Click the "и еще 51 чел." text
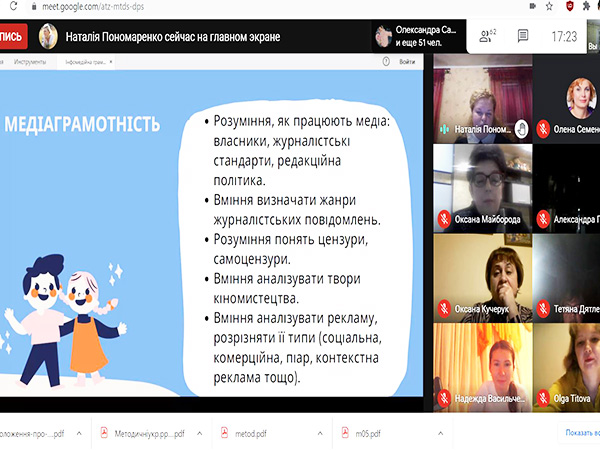Image resolution: width=600 pixels, height=450 pixels. tap(419, 43)
